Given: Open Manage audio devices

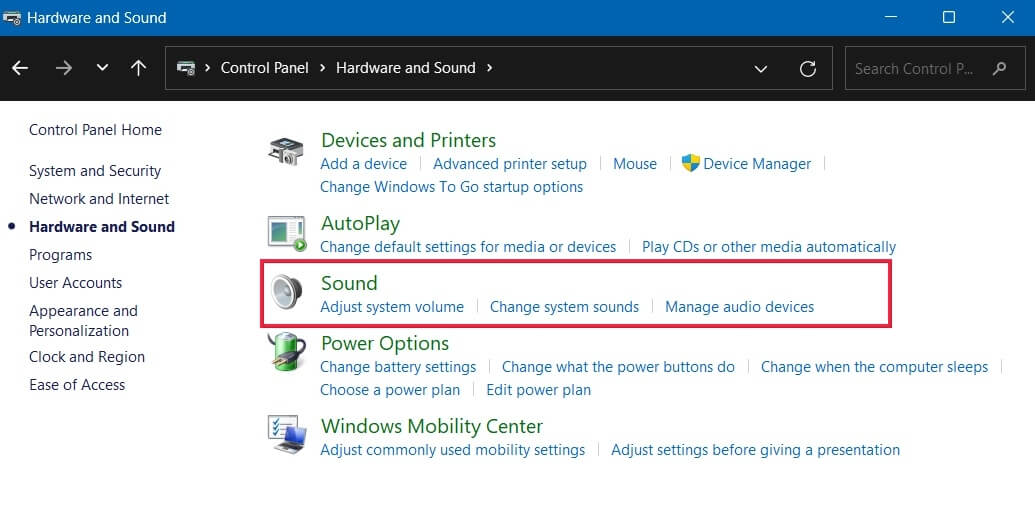Looking at the screenshot, I should pos(739,307).
